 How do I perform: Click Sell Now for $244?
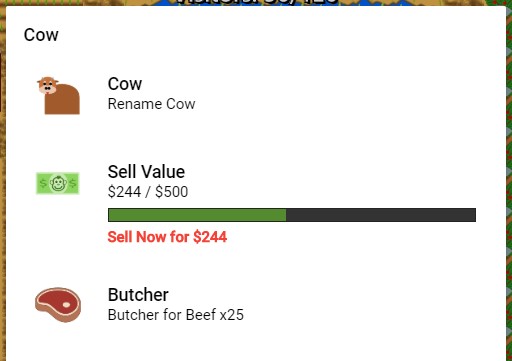[x=167, y=237]
